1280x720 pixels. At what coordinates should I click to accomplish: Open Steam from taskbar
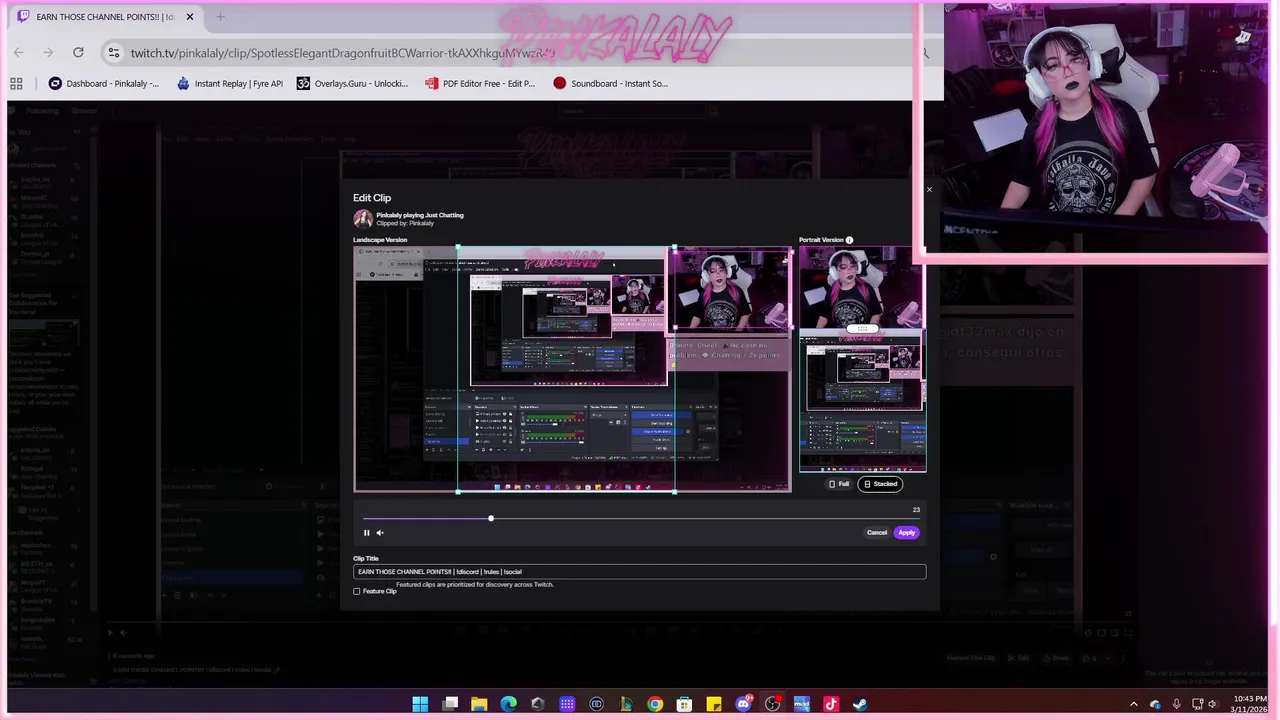tap(860, 704)
